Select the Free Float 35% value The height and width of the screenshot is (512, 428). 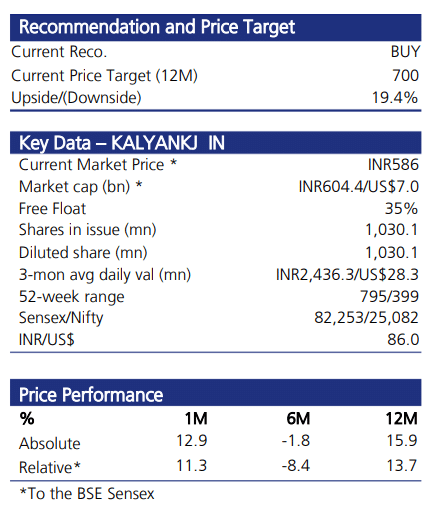pos(401,209)
